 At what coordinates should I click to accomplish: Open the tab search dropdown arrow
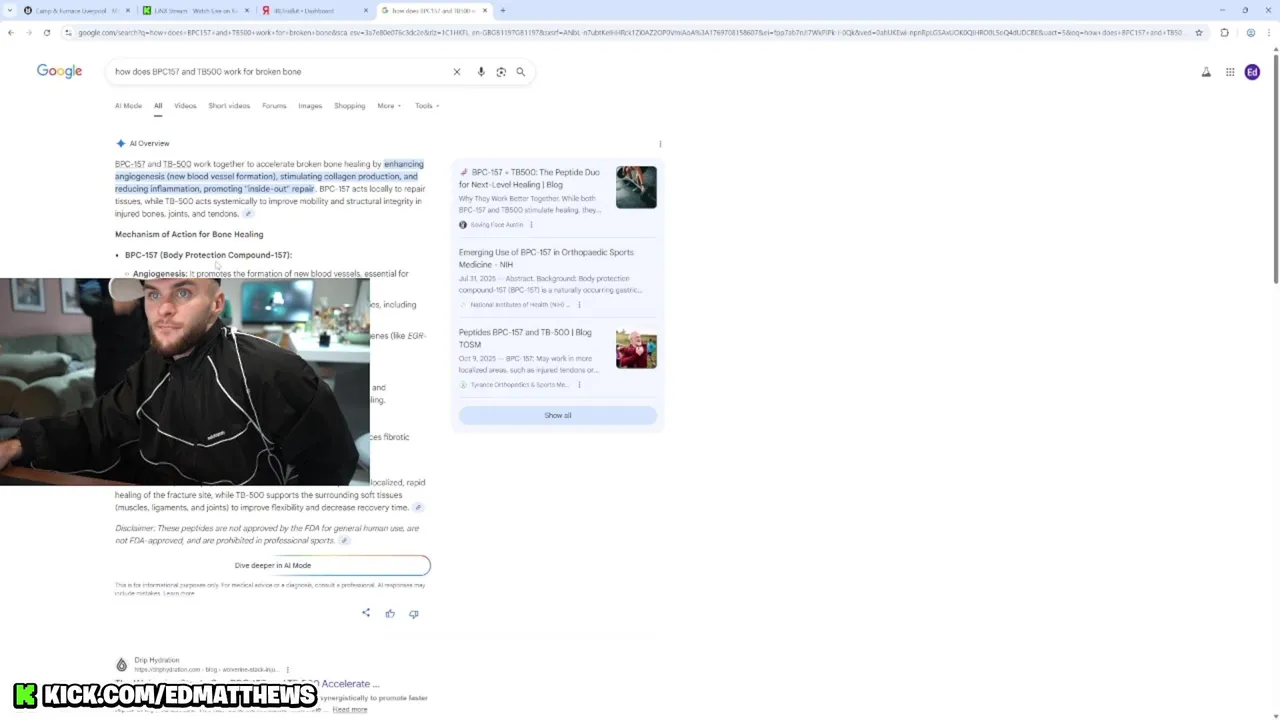click(11, 10)
